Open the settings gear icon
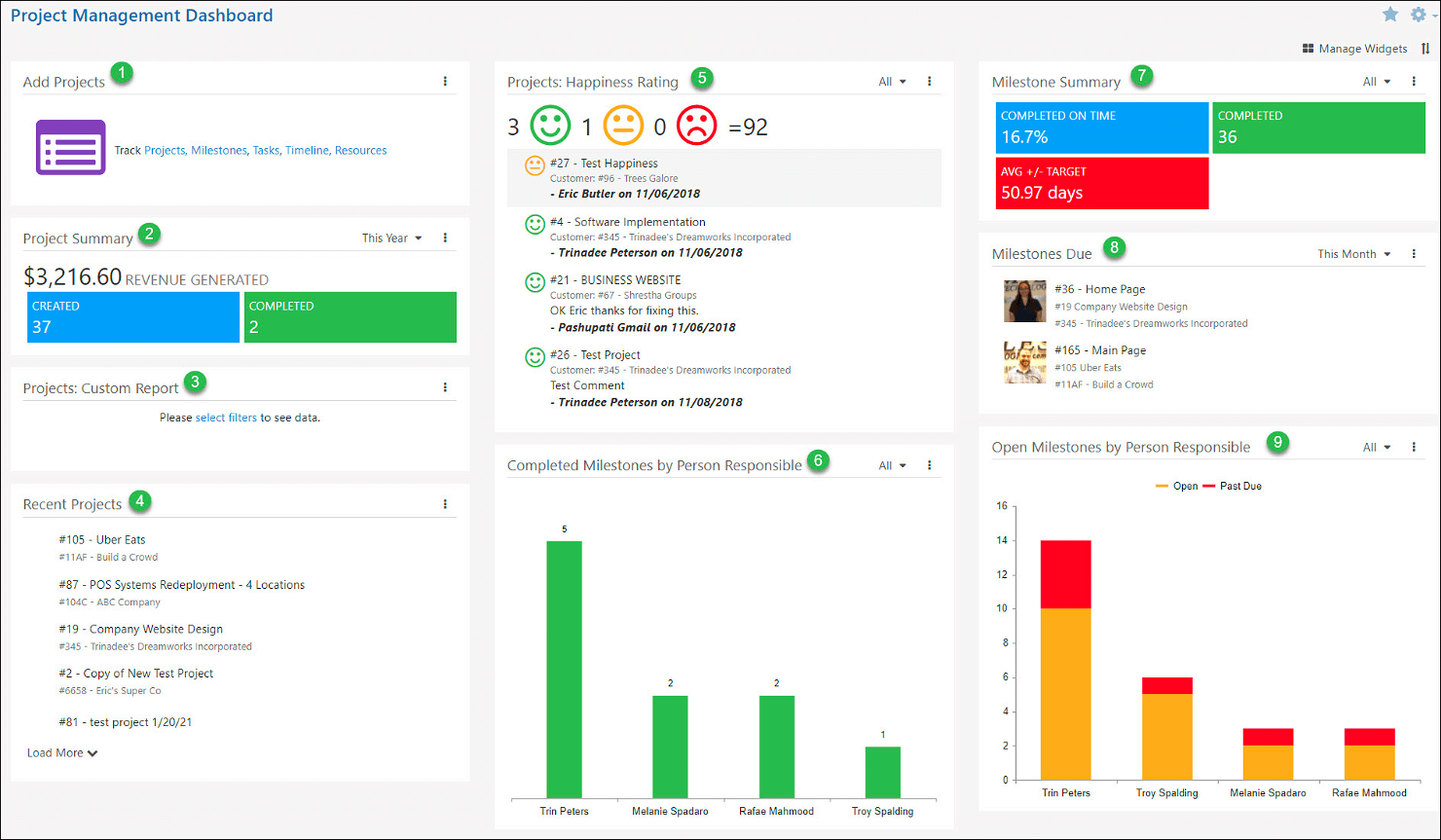The image size is (1441, 840). [x=1419, y=15]
